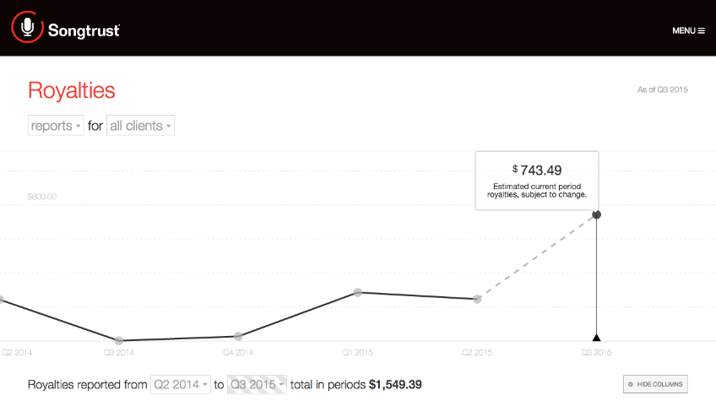Select the Q3 2015 data point on chart
The width and height of the screenshot is (716, 417).
[x=596, y=214]
